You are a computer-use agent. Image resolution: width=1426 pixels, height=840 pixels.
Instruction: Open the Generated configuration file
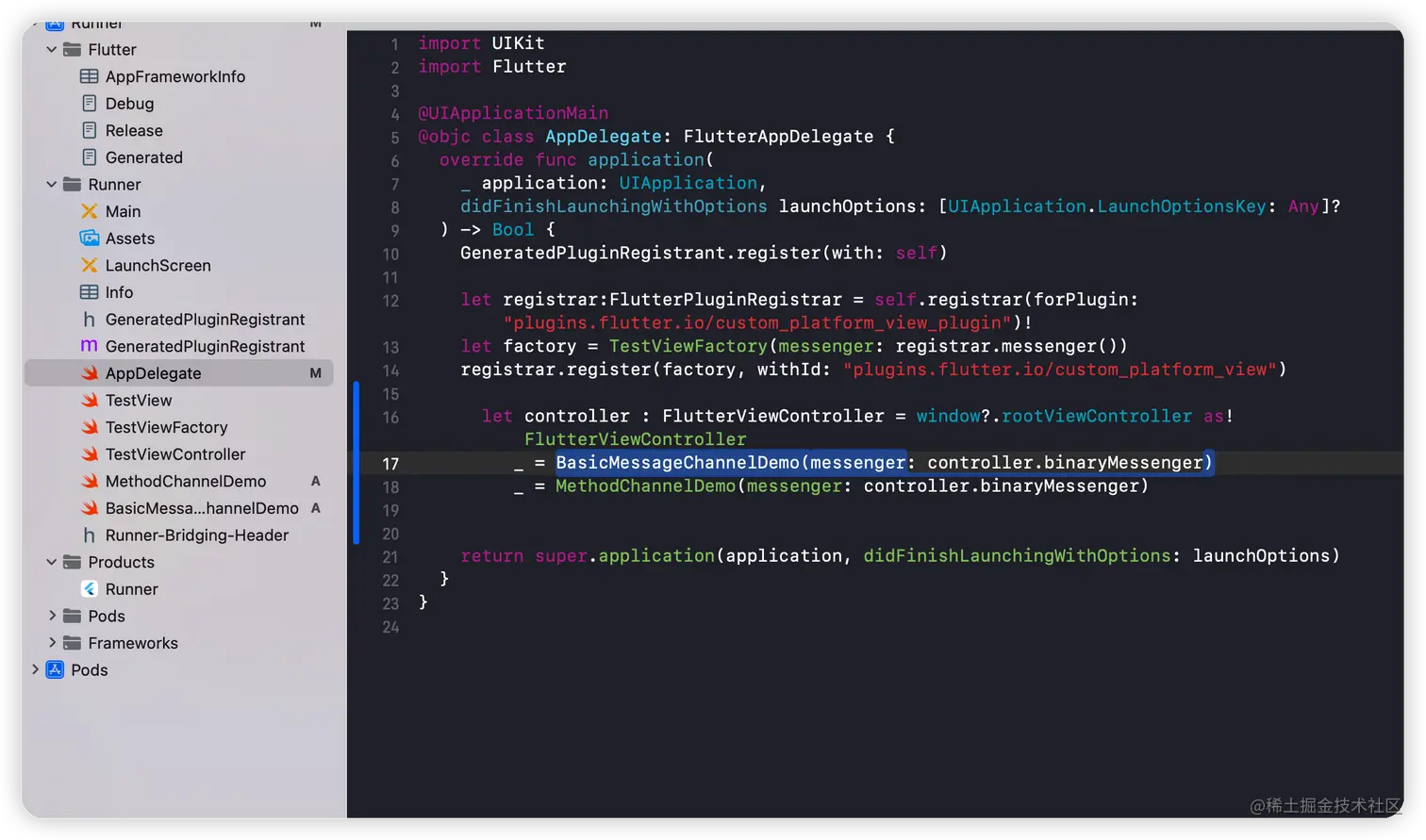(144, 157)
